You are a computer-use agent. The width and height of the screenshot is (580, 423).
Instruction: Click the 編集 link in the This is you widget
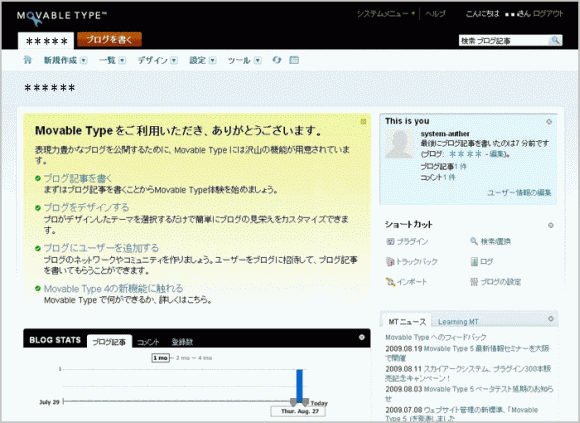pyautogui.click(x=497, y=154)
